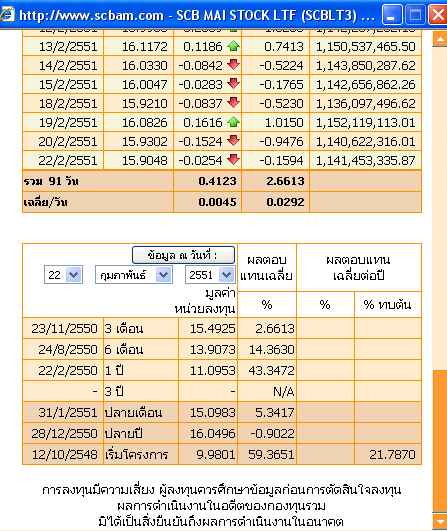Click the Internet Explorer icon in title bar
Image resolution: width=447 pixels, height=531 pixels.
click(7, 14)
